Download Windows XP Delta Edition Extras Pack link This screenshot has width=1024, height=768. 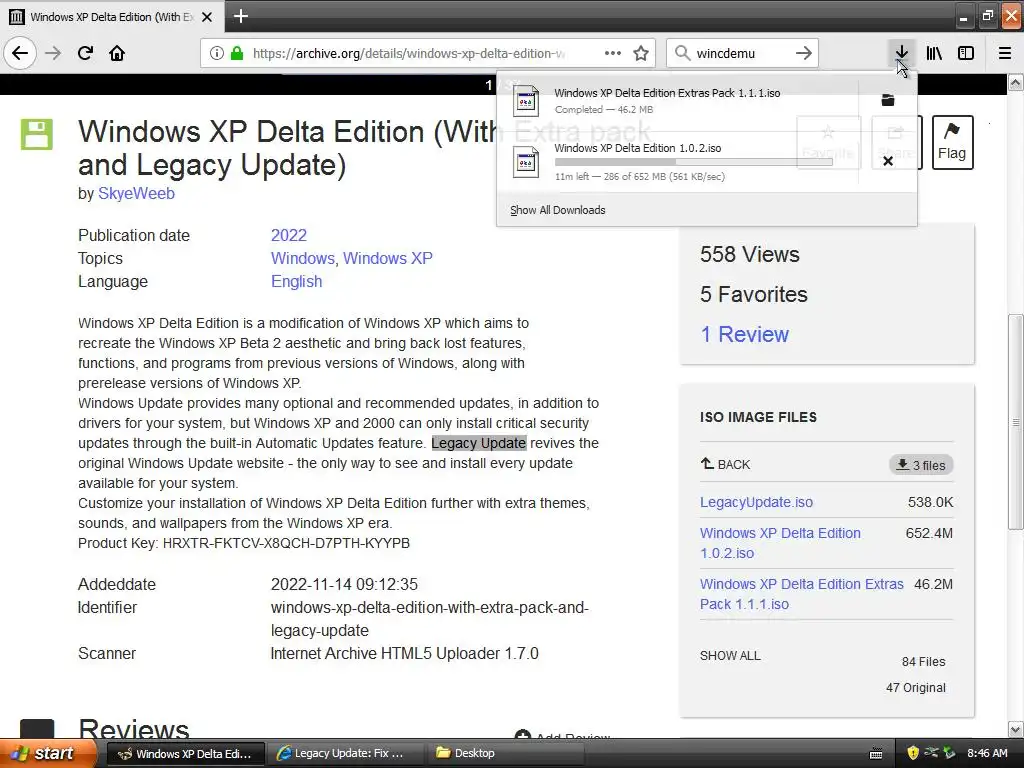point(802,594)
